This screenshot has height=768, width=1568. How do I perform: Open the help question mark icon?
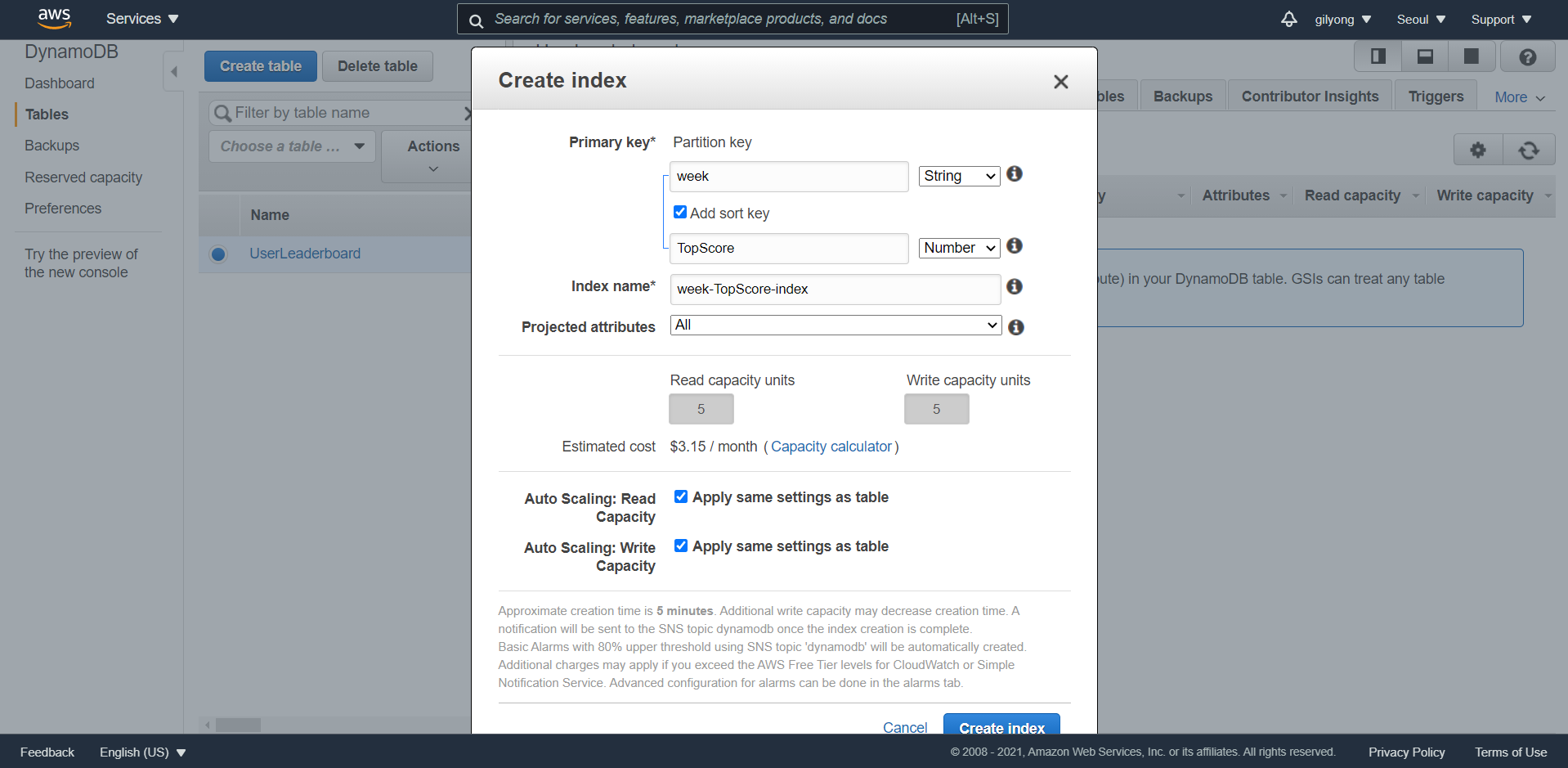[1527, 57]
